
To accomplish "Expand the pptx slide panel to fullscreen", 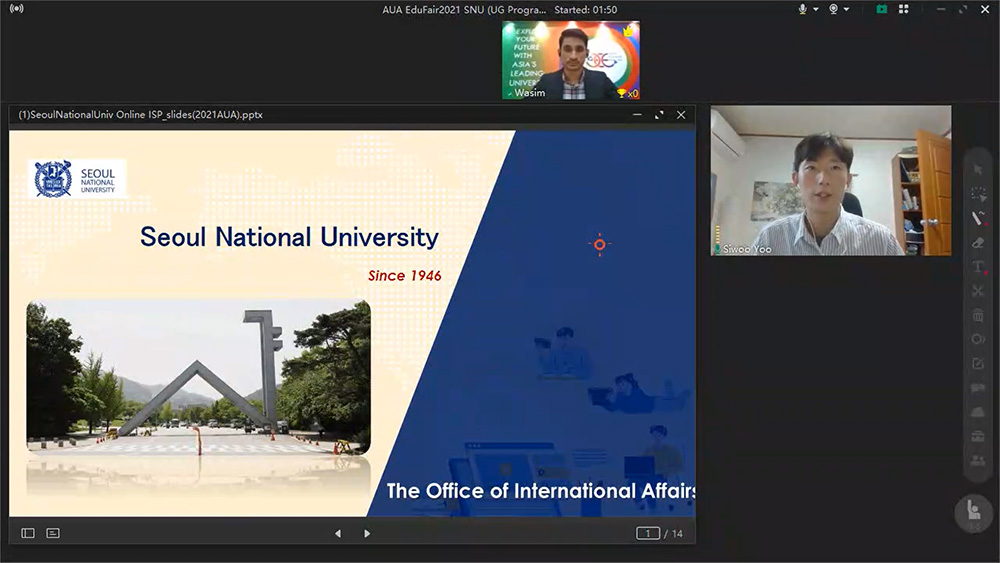I will tap(659, 115).
